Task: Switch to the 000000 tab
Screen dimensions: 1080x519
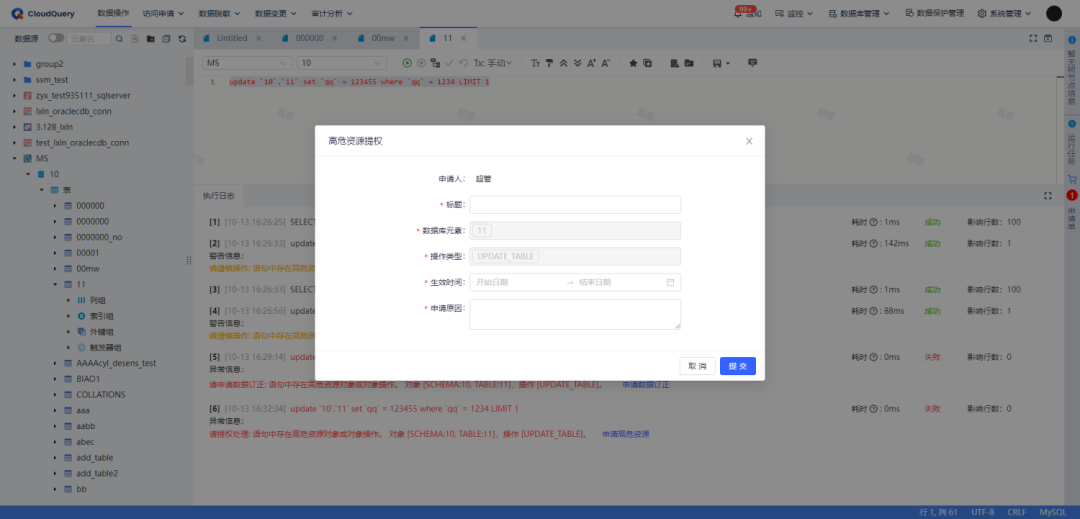Action: pyautogui.click(x=309, y=39)
